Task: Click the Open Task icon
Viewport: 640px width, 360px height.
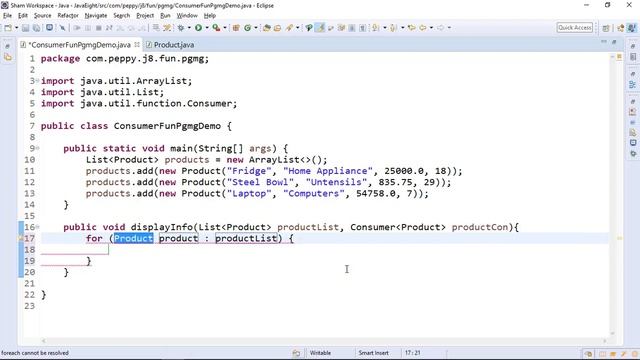Action: click(x=278, y=28)
